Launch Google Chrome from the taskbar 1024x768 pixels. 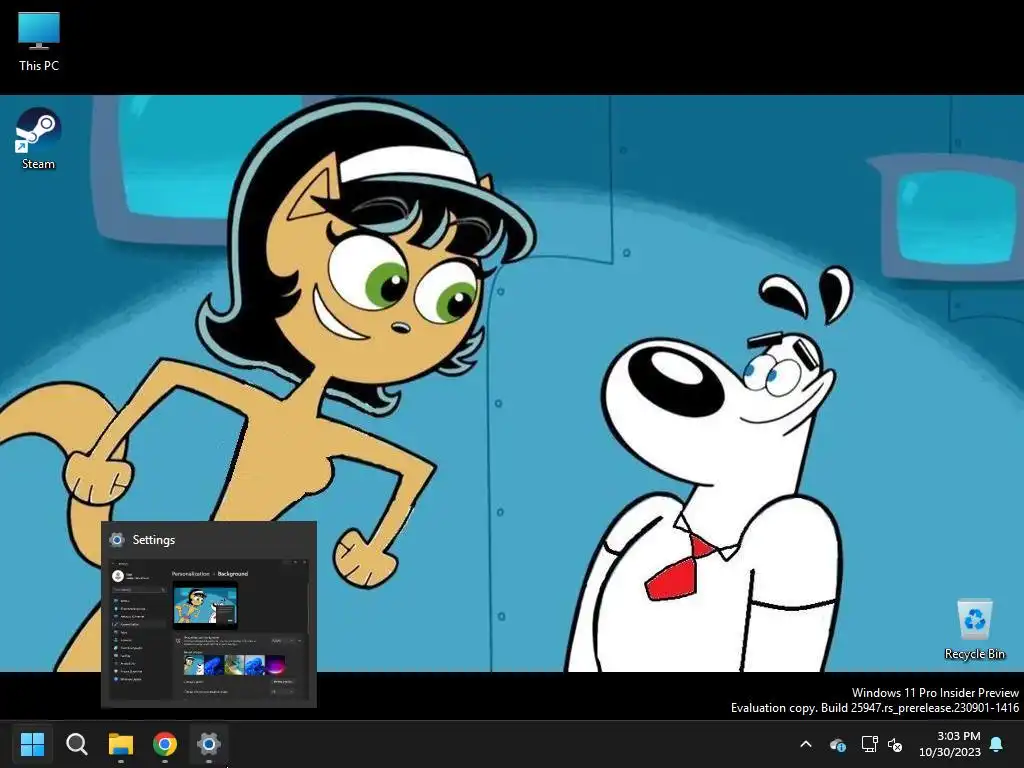click(165, 743)
